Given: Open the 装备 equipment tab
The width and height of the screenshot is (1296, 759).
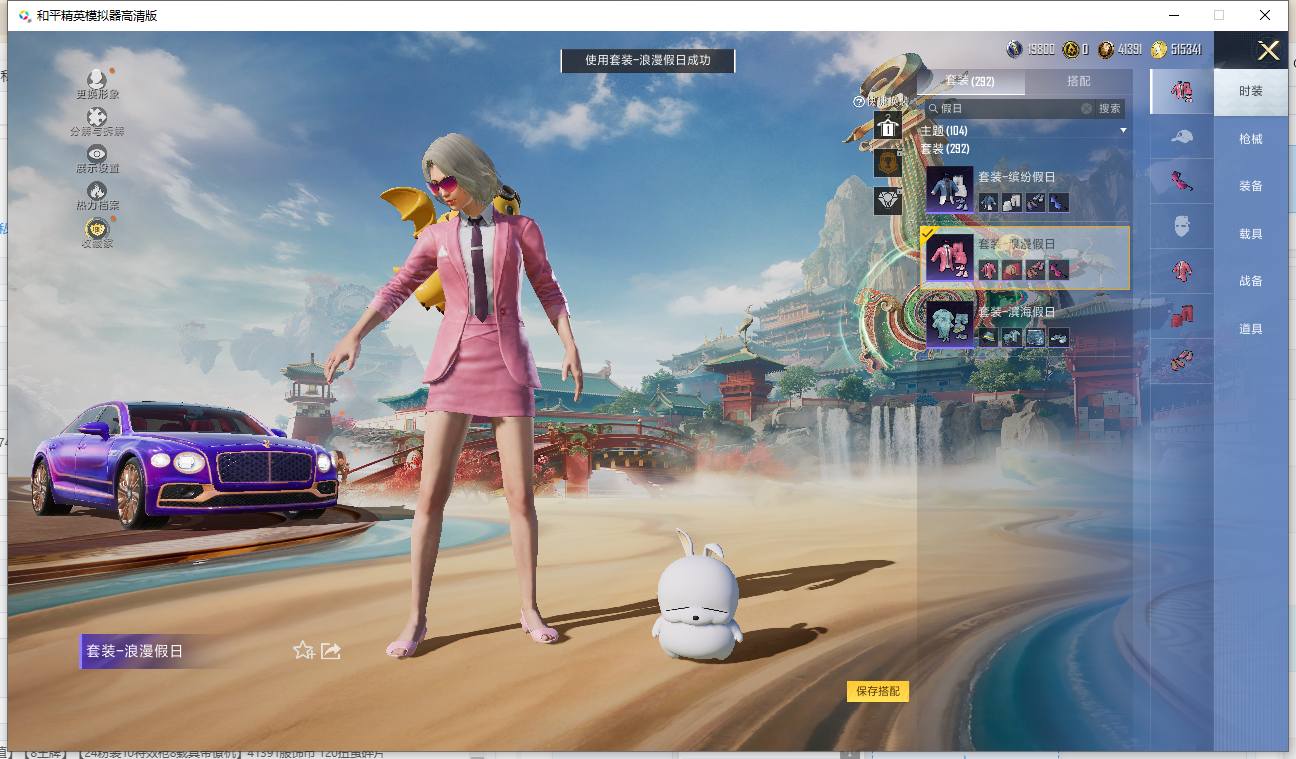Looking at the screenshot, I should pyautogui.click(x=1251, y=186).
